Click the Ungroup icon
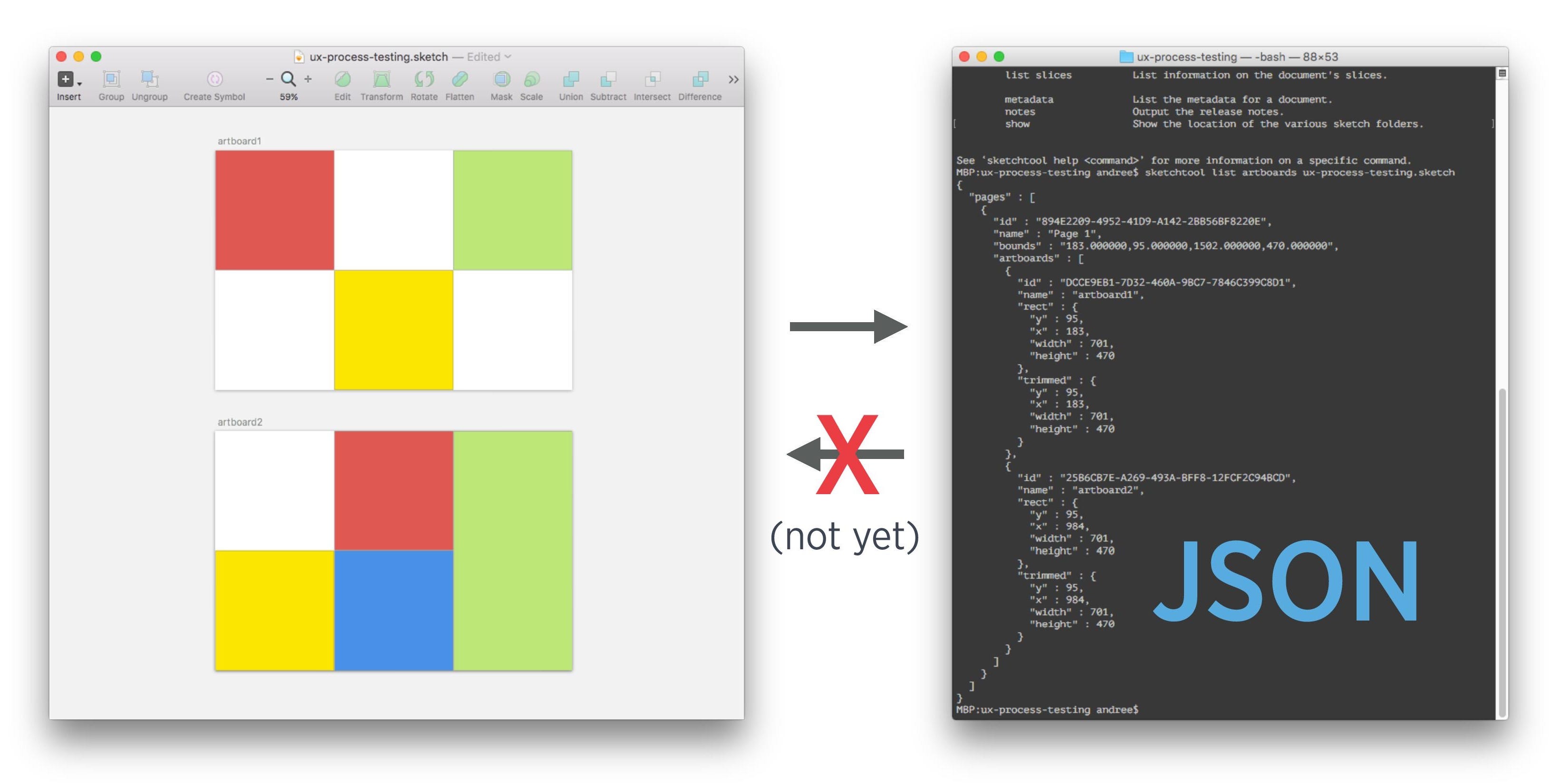Image resolution: width=1560 pixels, height=784 pixels. 150,79
